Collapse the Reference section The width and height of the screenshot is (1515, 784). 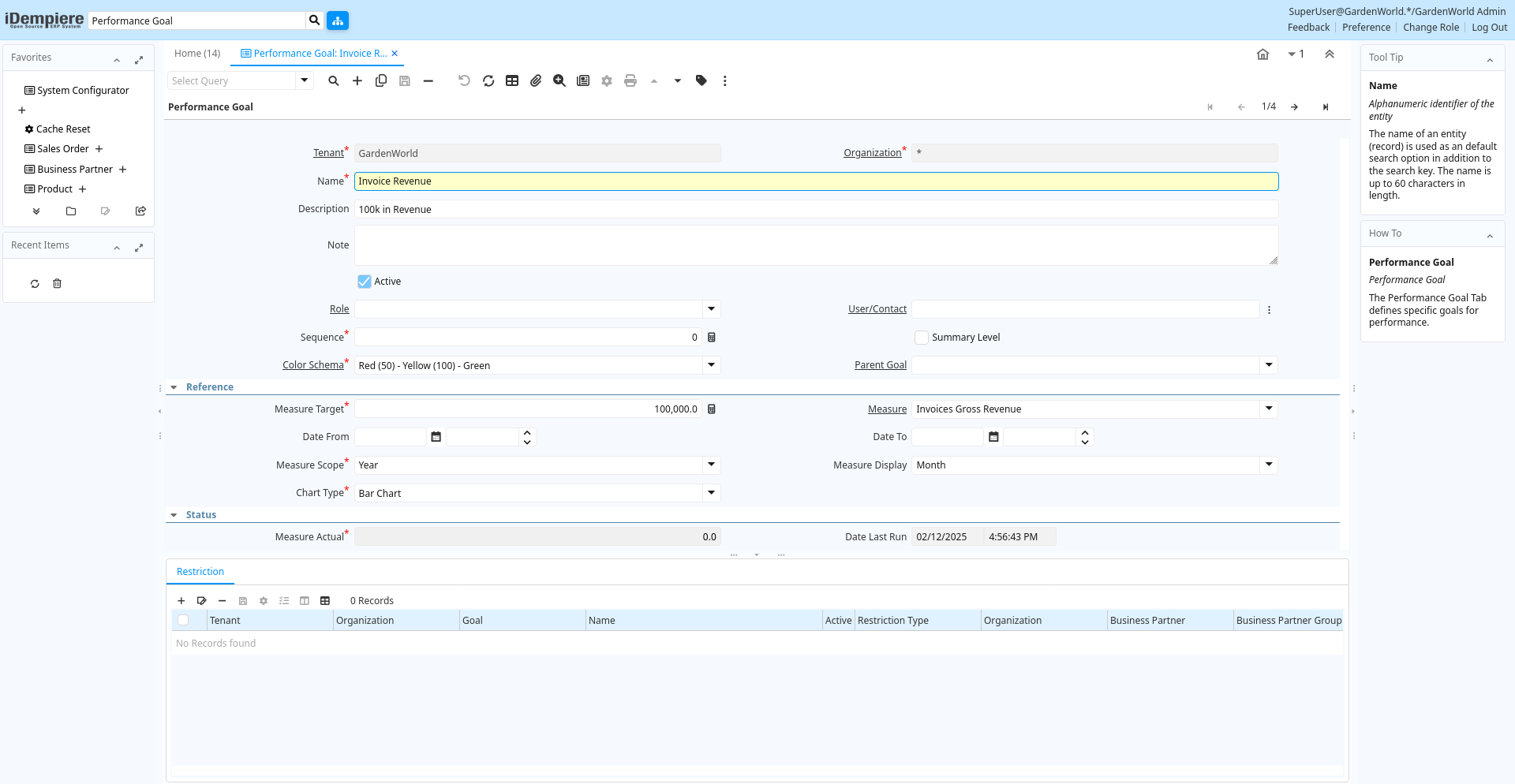tap(174, 387)
